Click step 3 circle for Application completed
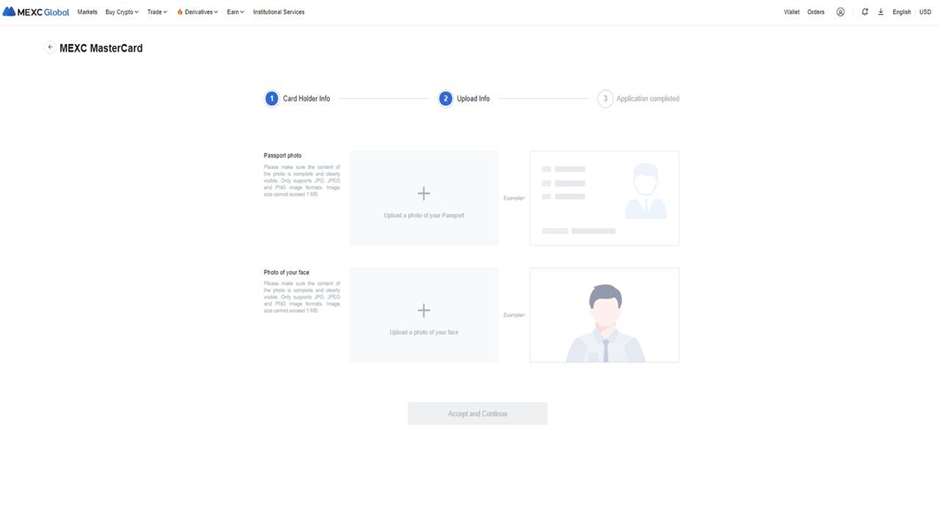 605,98
